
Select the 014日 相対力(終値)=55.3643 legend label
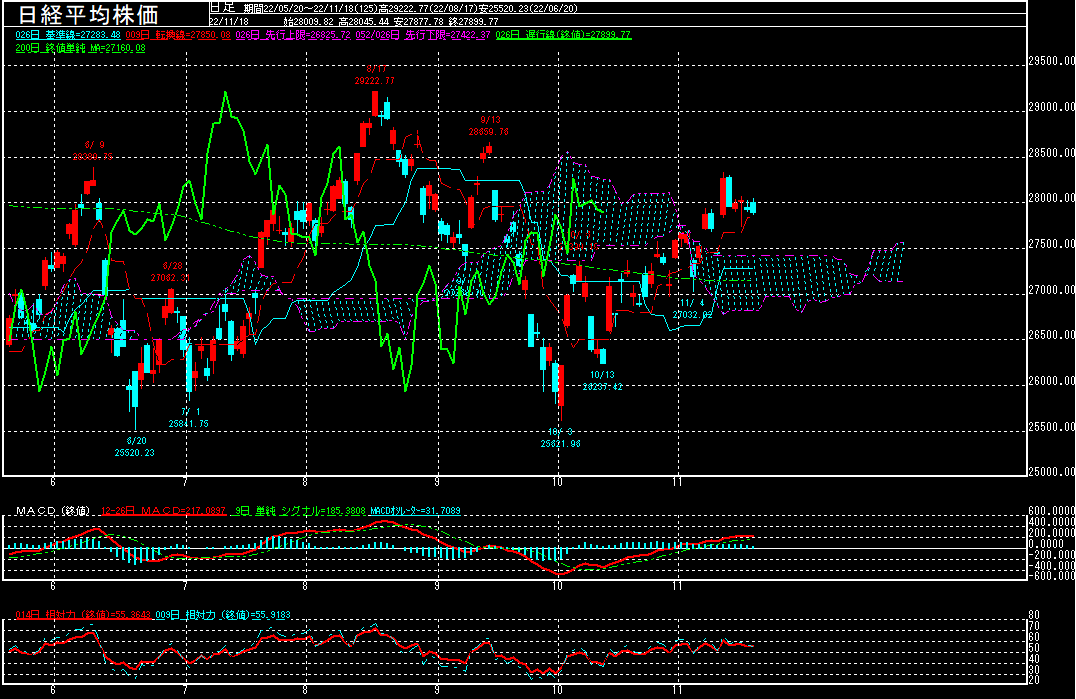click(83, 615)
